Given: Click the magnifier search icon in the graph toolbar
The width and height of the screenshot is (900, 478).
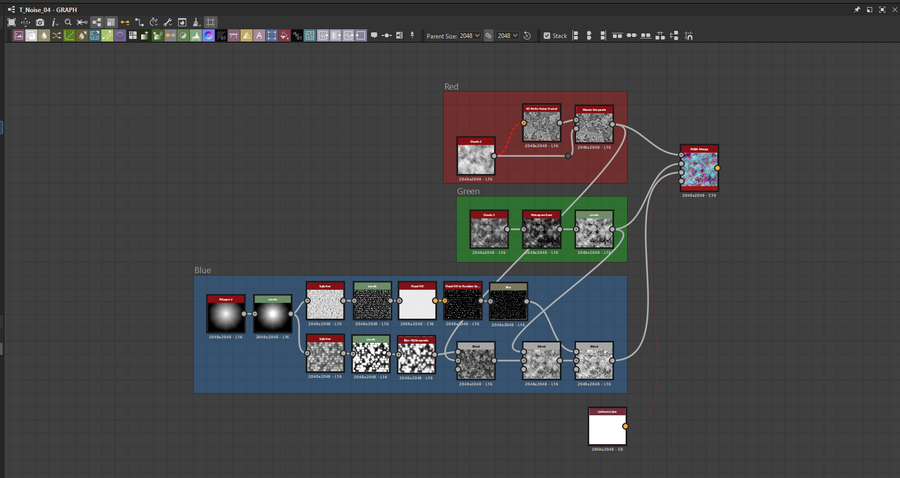Looking at the screenshot, I should pyautogui.click(x=68, y=21).
